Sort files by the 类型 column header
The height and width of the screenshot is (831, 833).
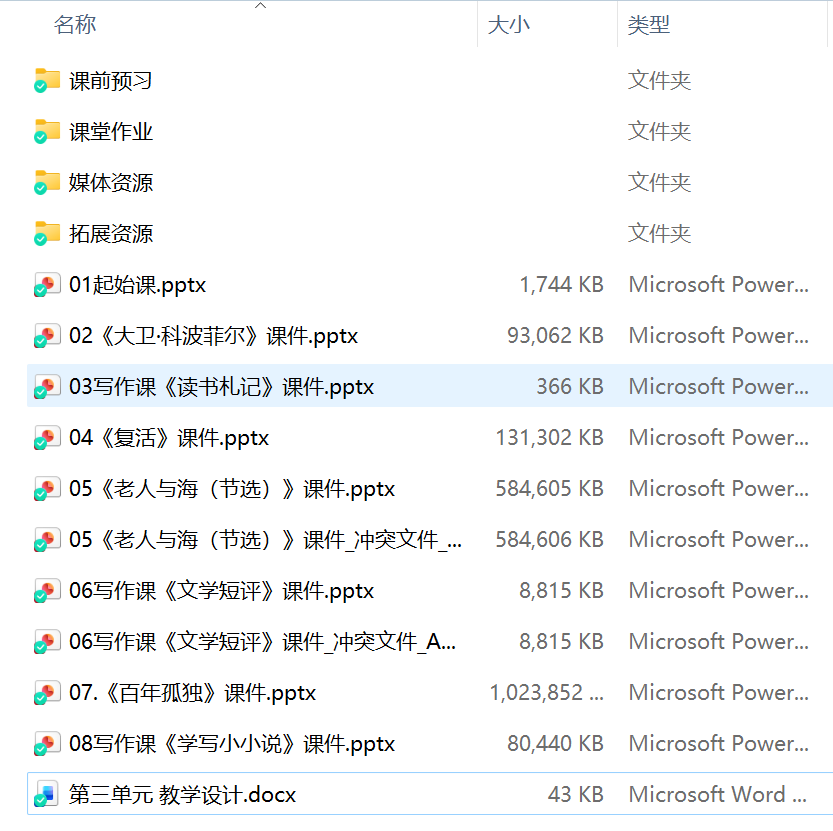[x=648, y=25]
